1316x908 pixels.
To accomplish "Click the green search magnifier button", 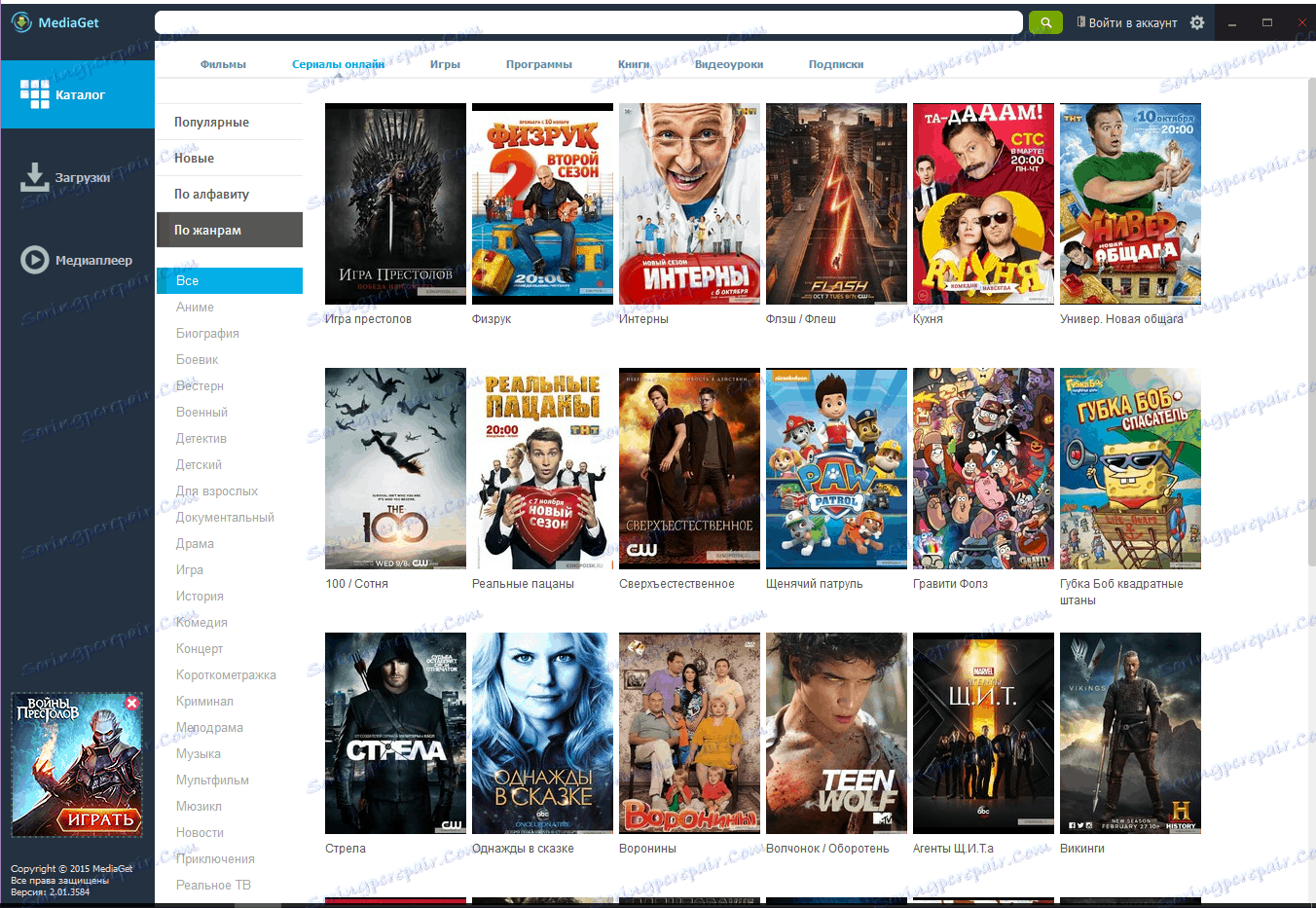I will pos(1045,22).
